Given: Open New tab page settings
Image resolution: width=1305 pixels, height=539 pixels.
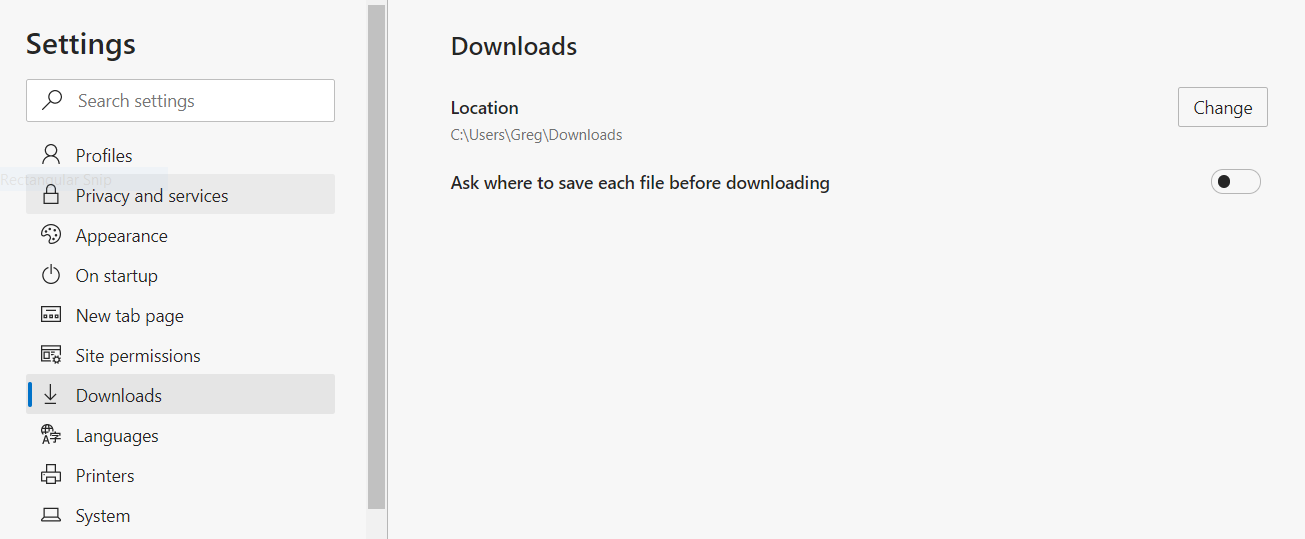Looking at the screenshot, I should point(180,315).
